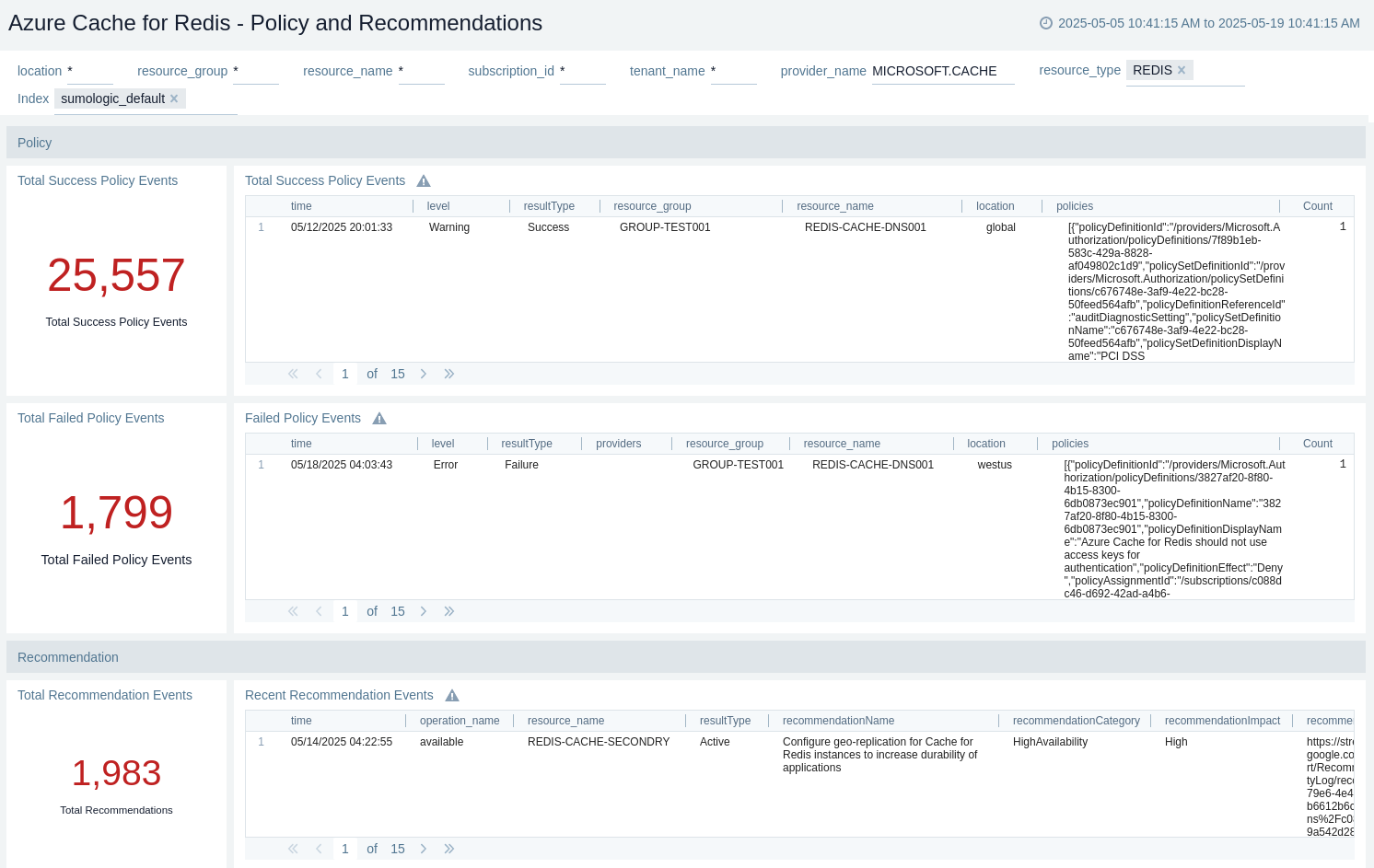
Task: Edit the tenant_name filter field
Action: (734, 71)
